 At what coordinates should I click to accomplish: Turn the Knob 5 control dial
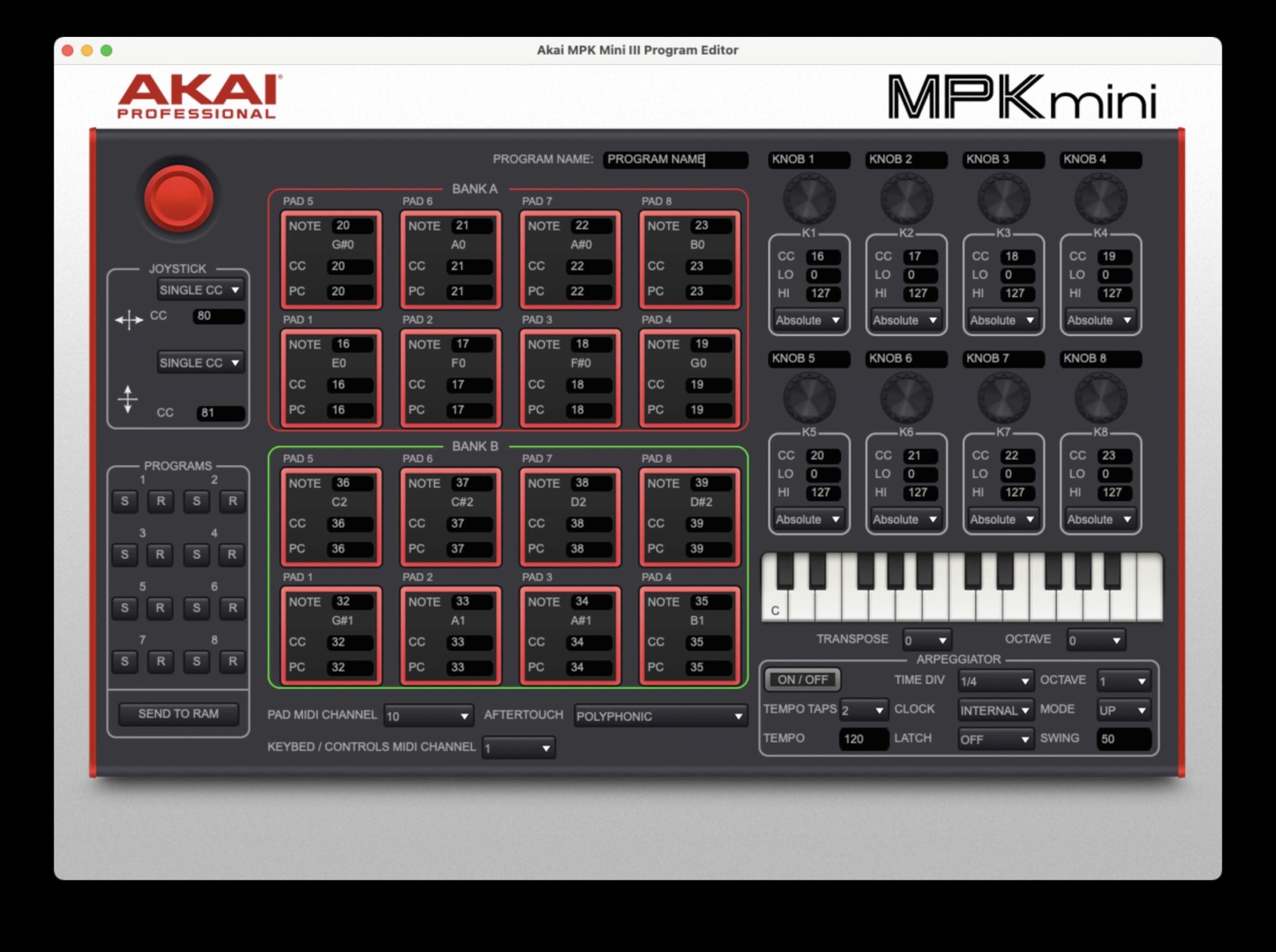click(808, 397)
